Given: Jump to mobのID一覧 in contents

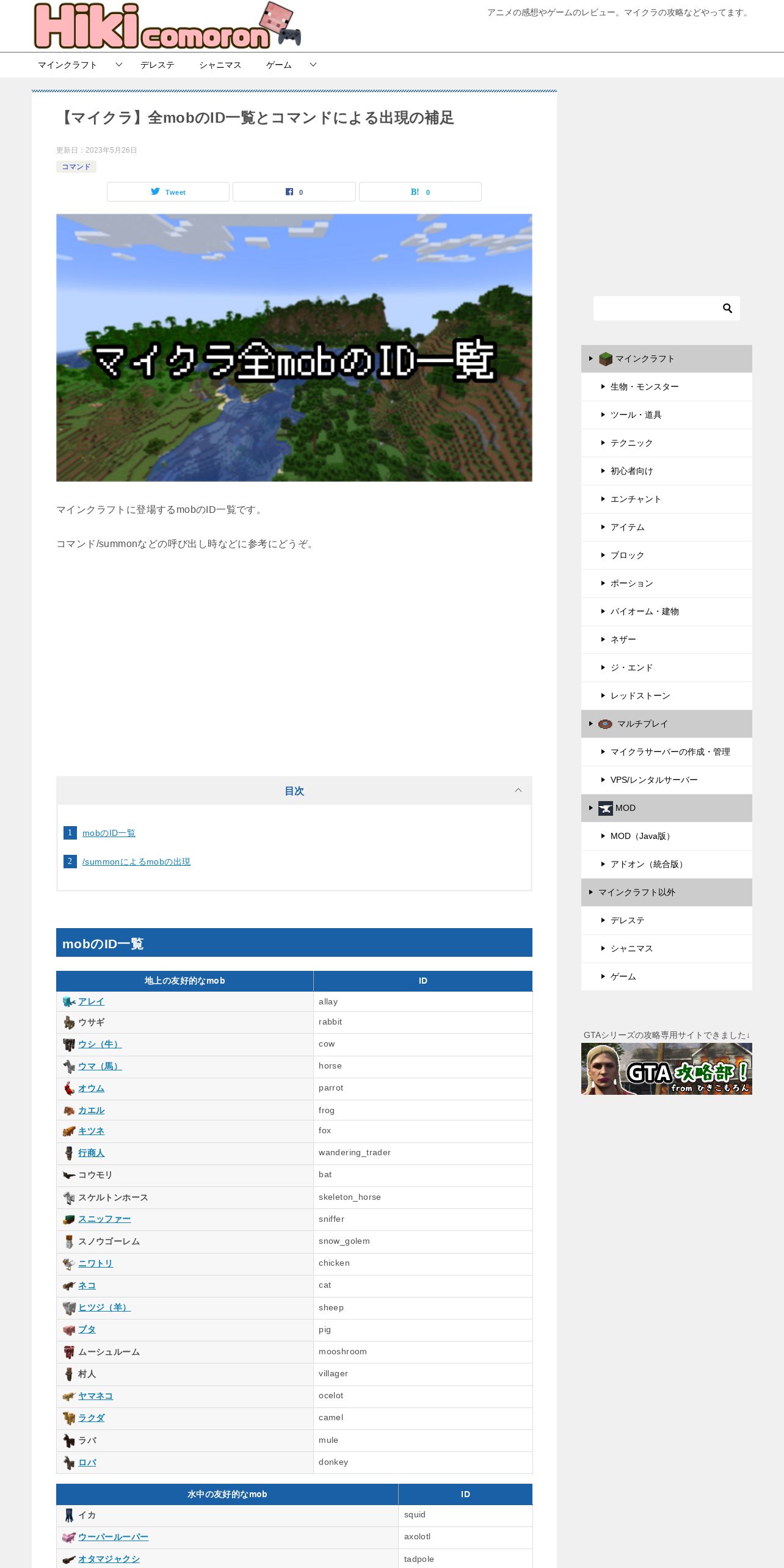Looking at the screenshot, I should pyautogui.click(x=109, y=833).
